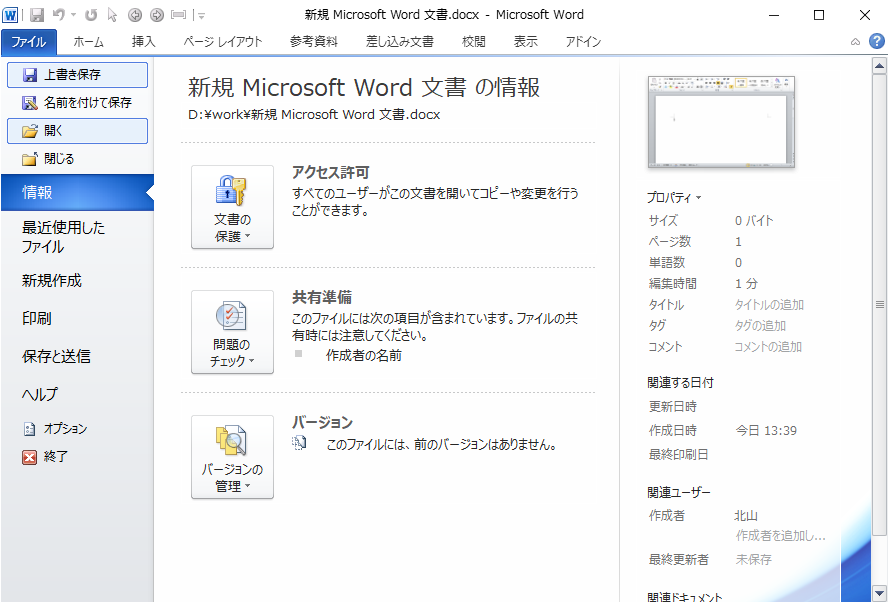The width and height of the screenshot is (889, 603).
Task: Open the Undo history dropdown arrow
Action: click(x=74, y=15)
